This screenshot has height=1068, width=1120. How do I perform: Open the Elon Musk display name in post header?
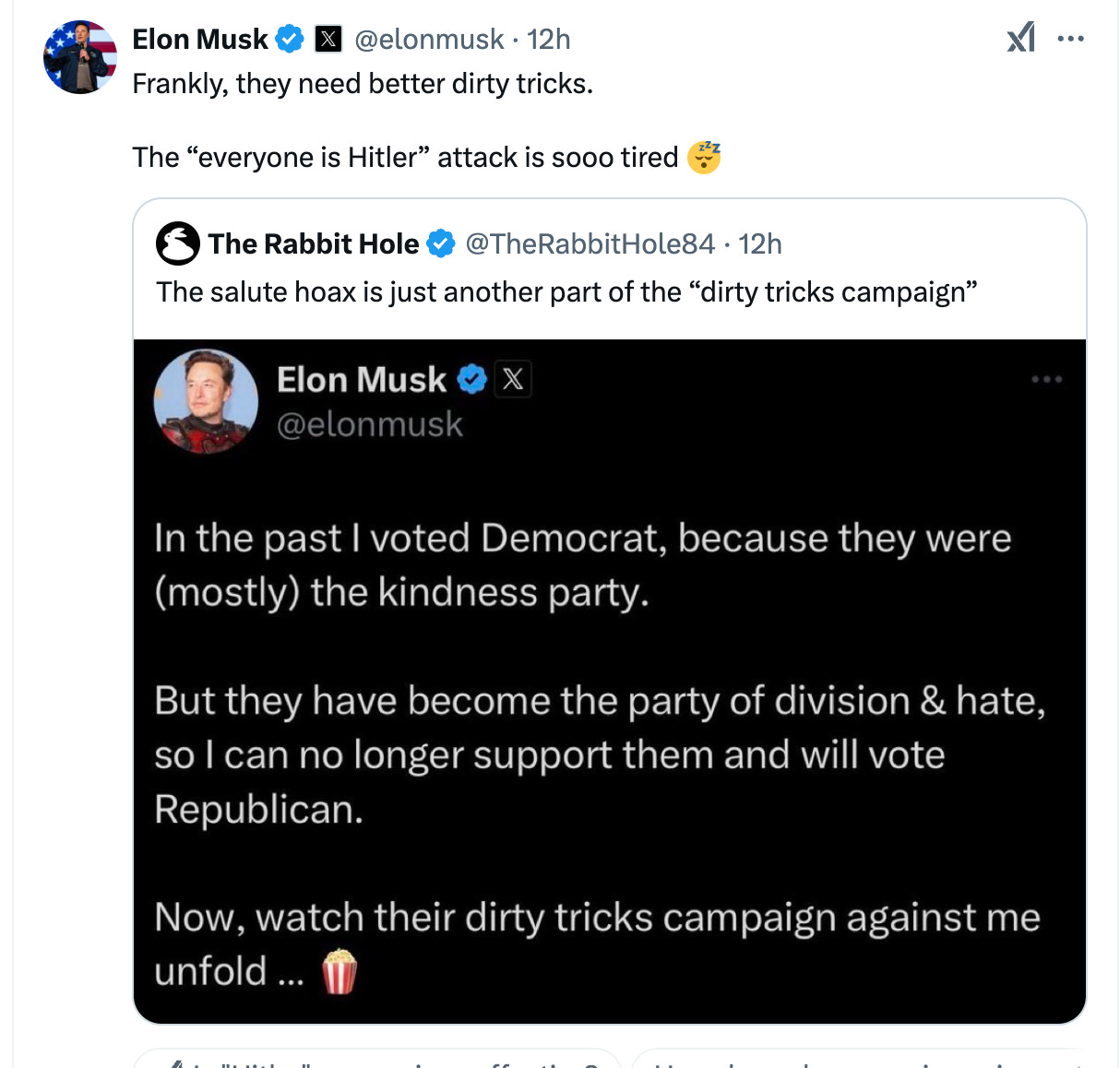[200, 40]
